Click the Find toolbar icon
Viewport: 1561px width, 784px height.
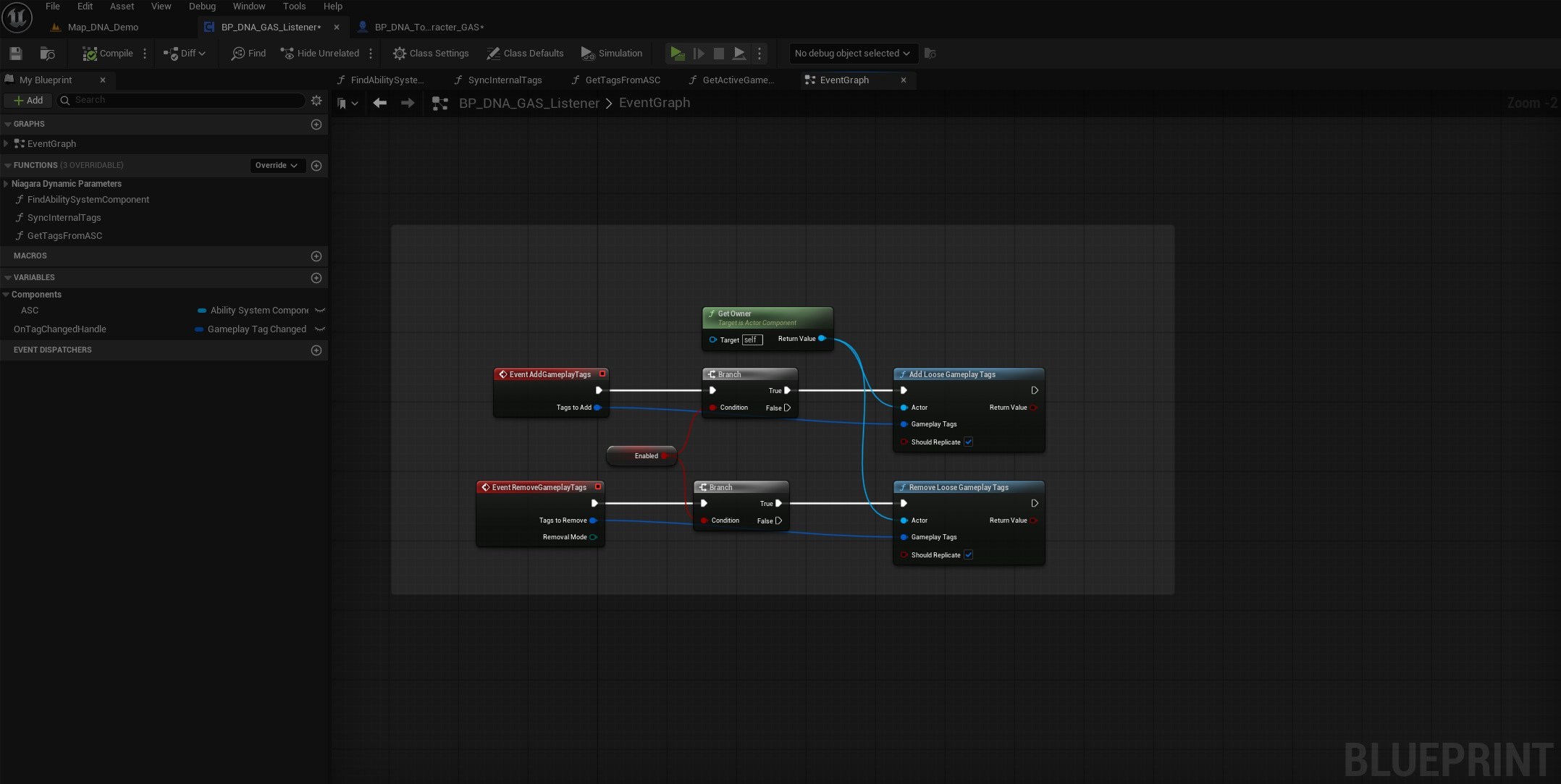(x=248, y=53)
